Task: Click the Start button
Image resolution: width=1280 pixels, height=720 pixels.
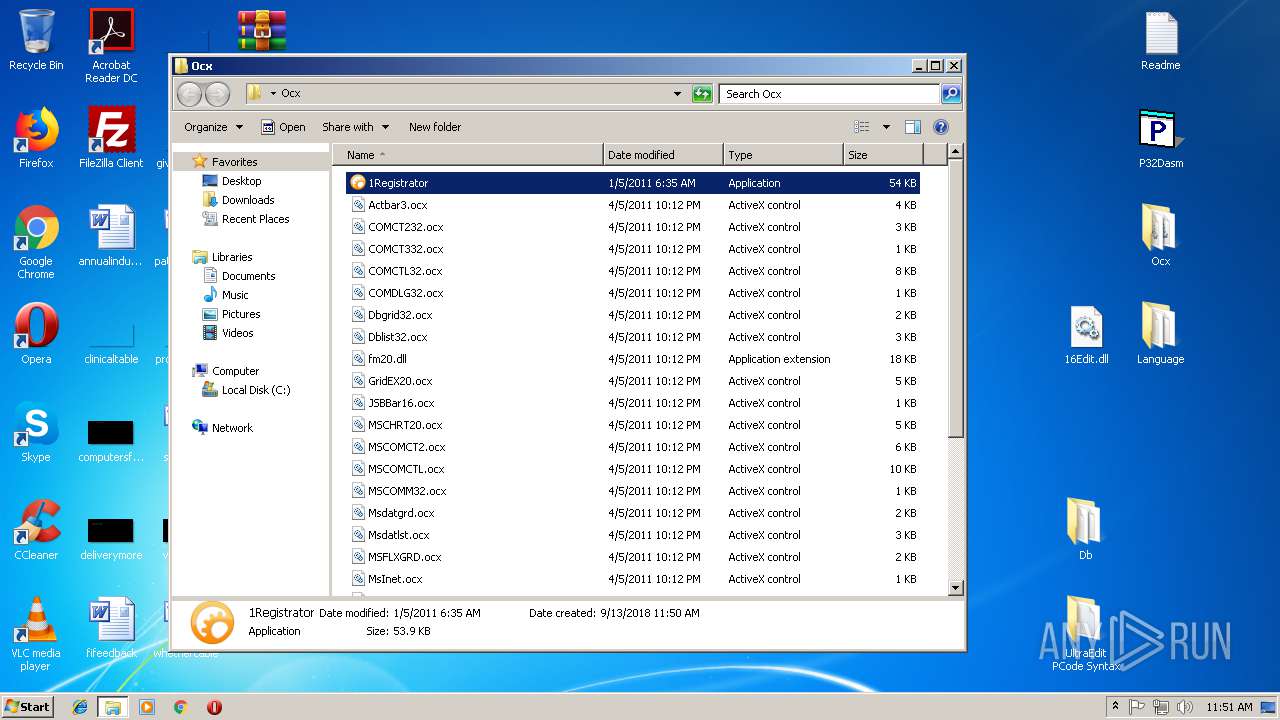Action: point(27,706)
